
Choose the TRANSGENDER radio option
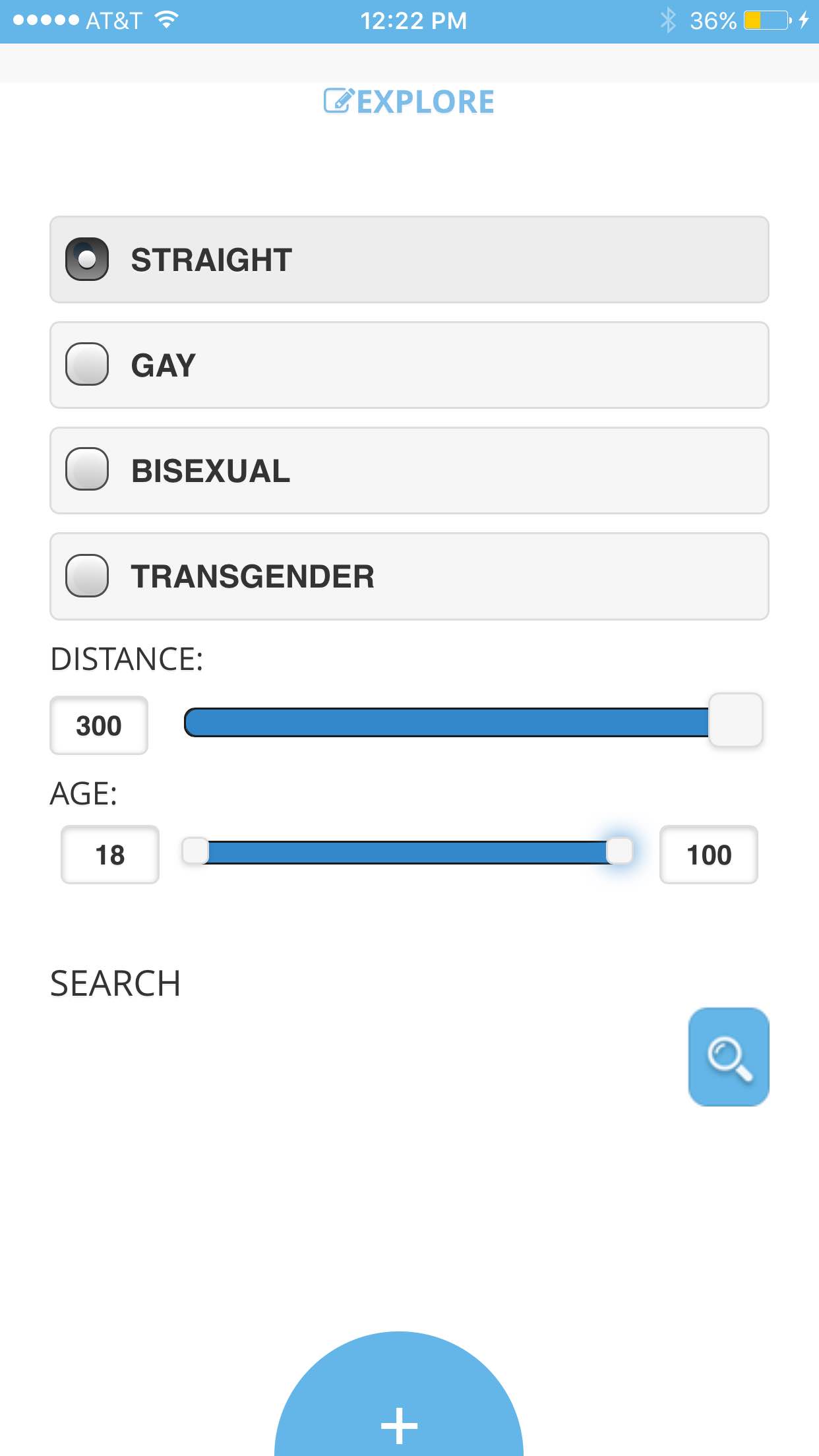click(x=409, y=576)
